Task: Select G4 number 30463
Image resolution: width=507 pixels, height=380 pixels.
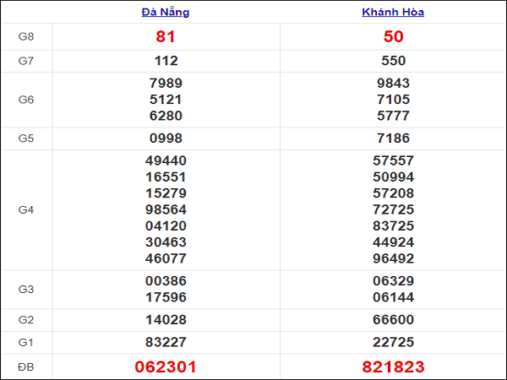Action: click(166, 242)
